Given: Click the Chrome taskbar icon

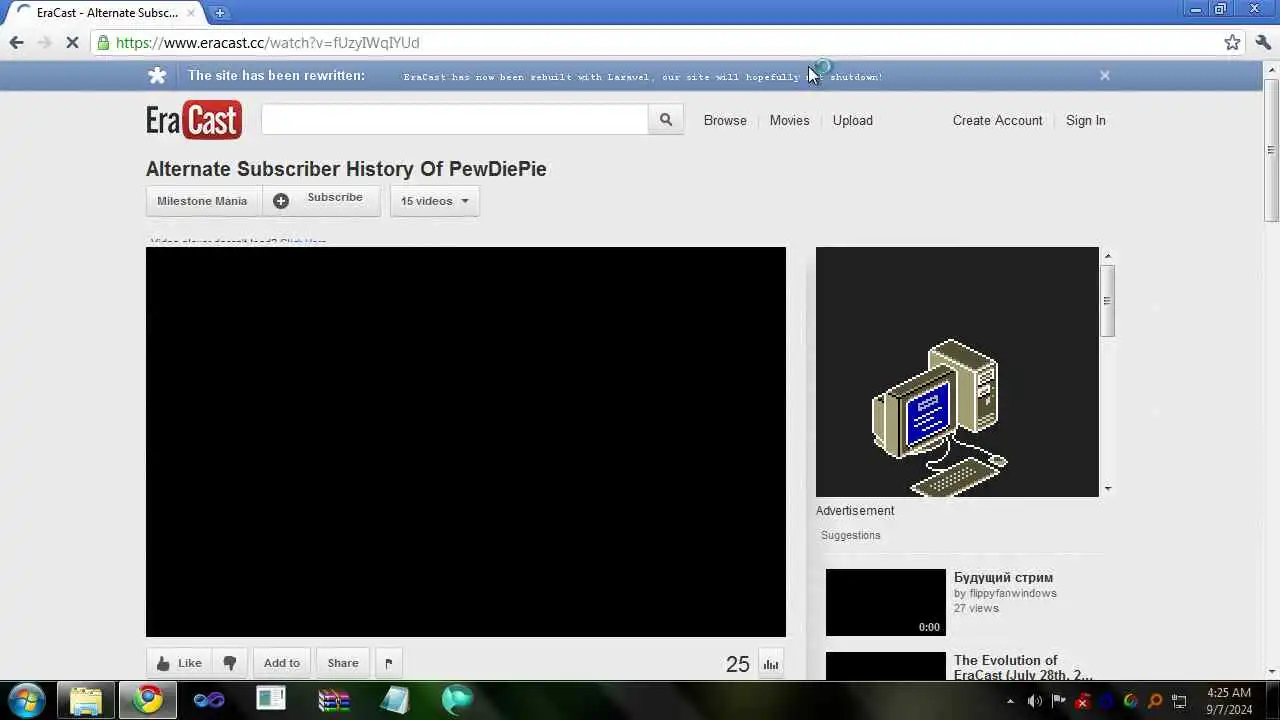Looking at the screenshot, I should click(x=148, y=699).
